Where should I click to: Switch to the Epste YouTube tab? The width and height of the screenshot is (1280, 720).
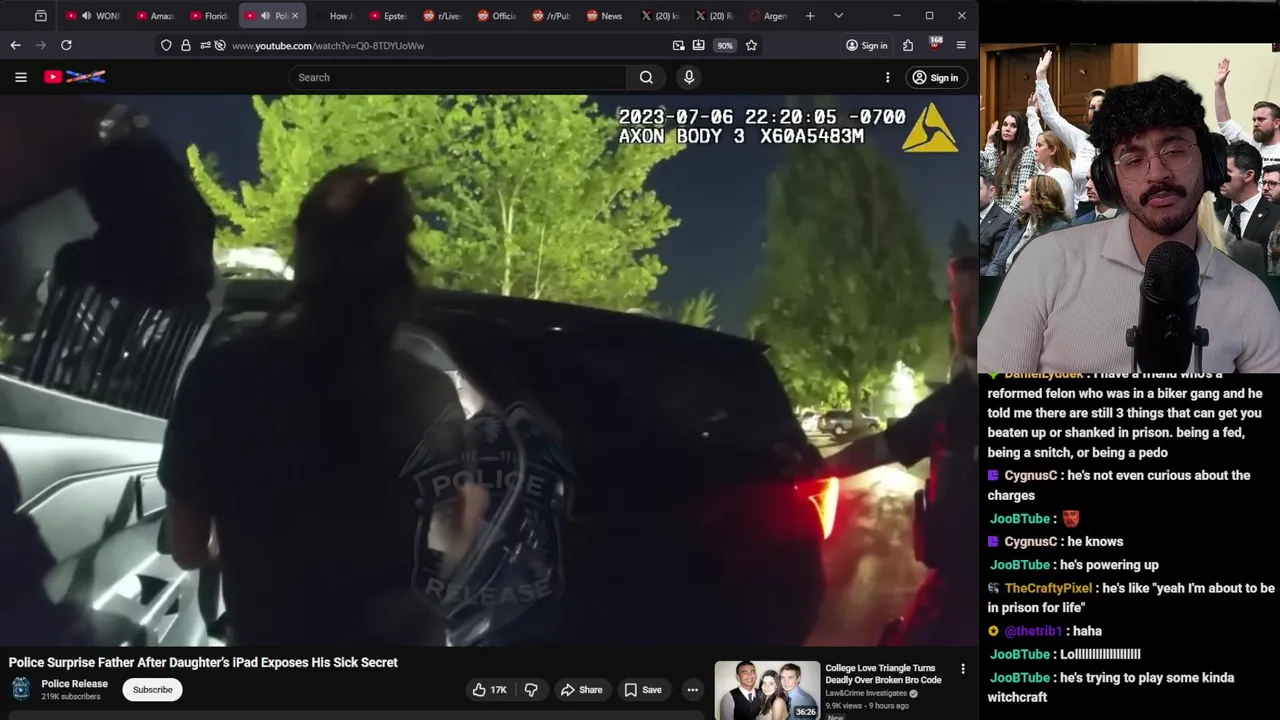point(389,16)
